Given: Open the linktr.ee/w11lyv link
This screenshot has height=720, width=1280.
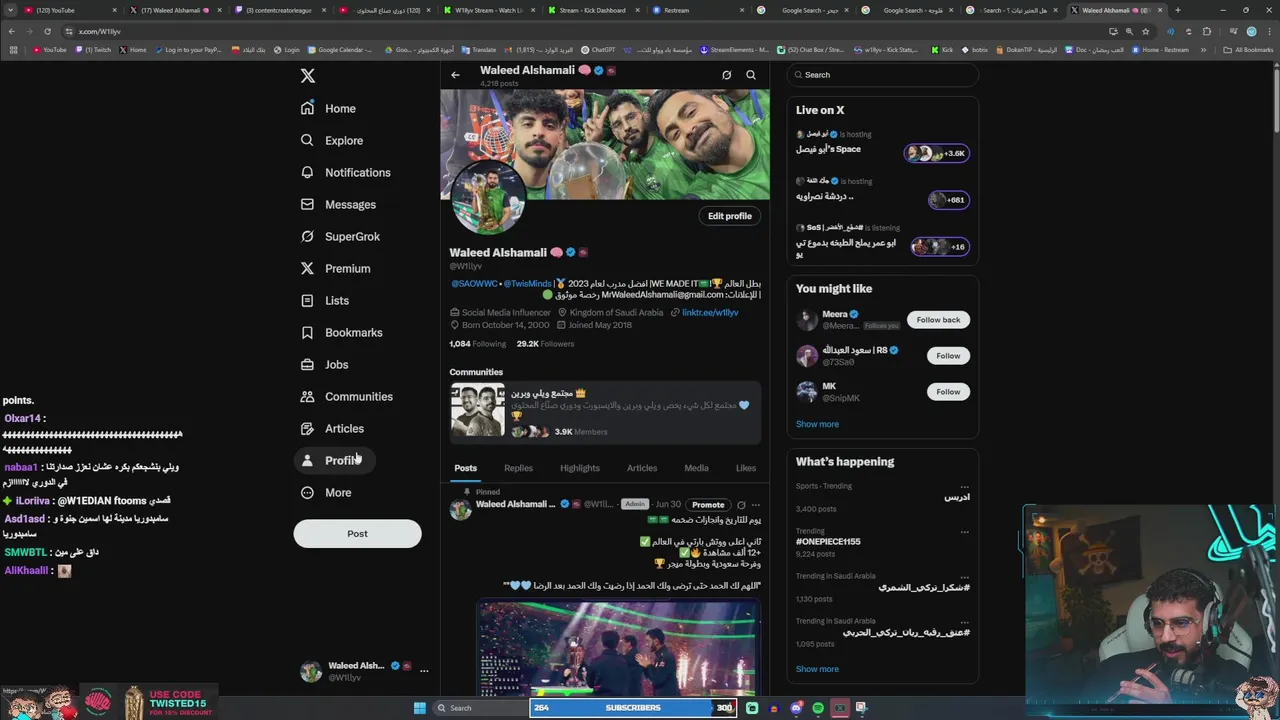Looking at the screenshot, I should [710, 312].
